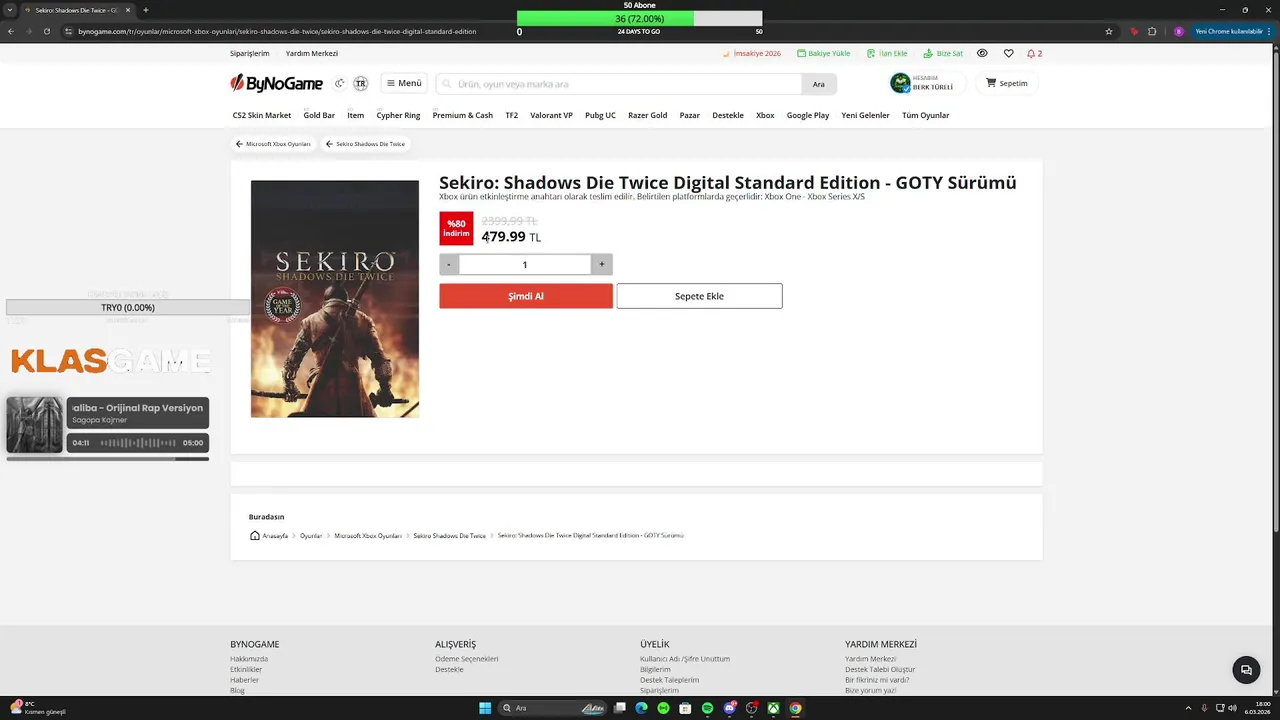
Task: Open Destek Talebi Oluştur footer link
Action: pos(880,669)
